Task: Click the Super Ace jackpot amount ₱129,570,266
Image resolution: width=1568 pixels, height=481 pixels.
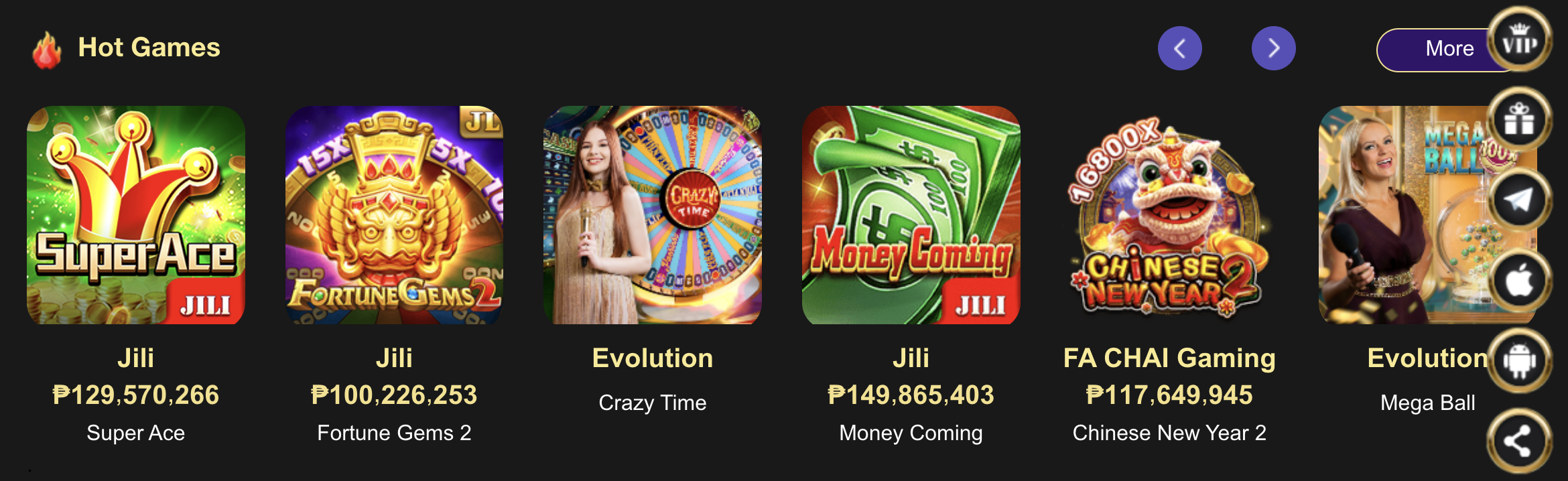Action: click(x=136, y=395)
